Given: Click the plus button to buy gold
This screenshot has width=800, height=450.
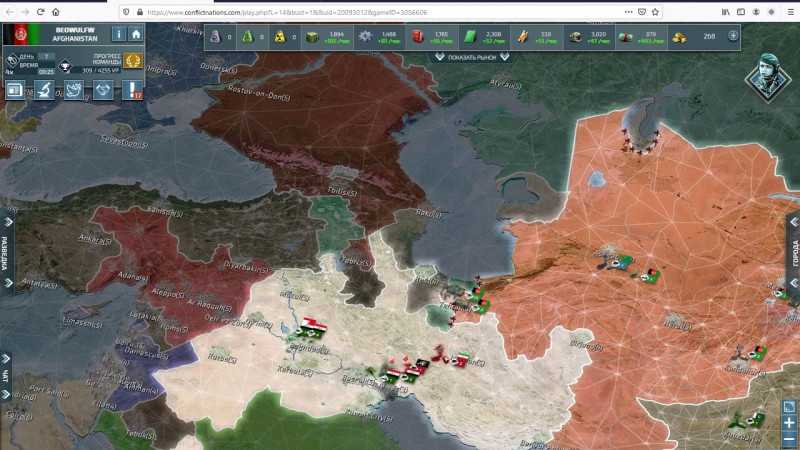Looking at the screenshot, I should [733, 36].
